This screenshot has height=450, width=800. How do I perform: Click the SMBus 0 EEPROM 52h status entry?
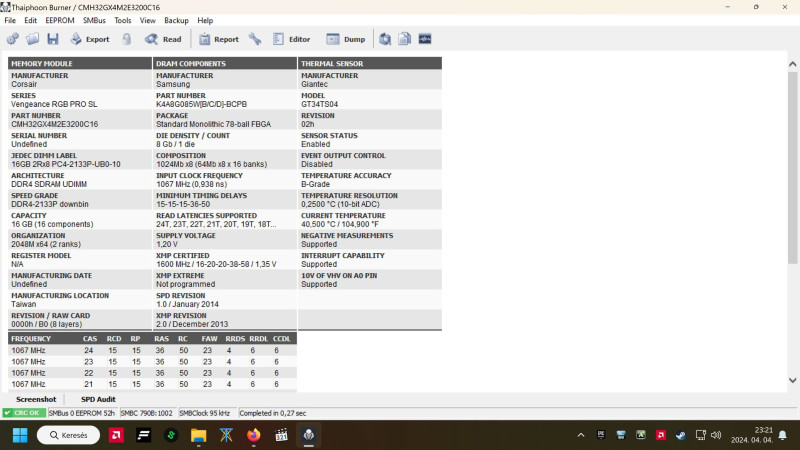(x=82, y=413)
